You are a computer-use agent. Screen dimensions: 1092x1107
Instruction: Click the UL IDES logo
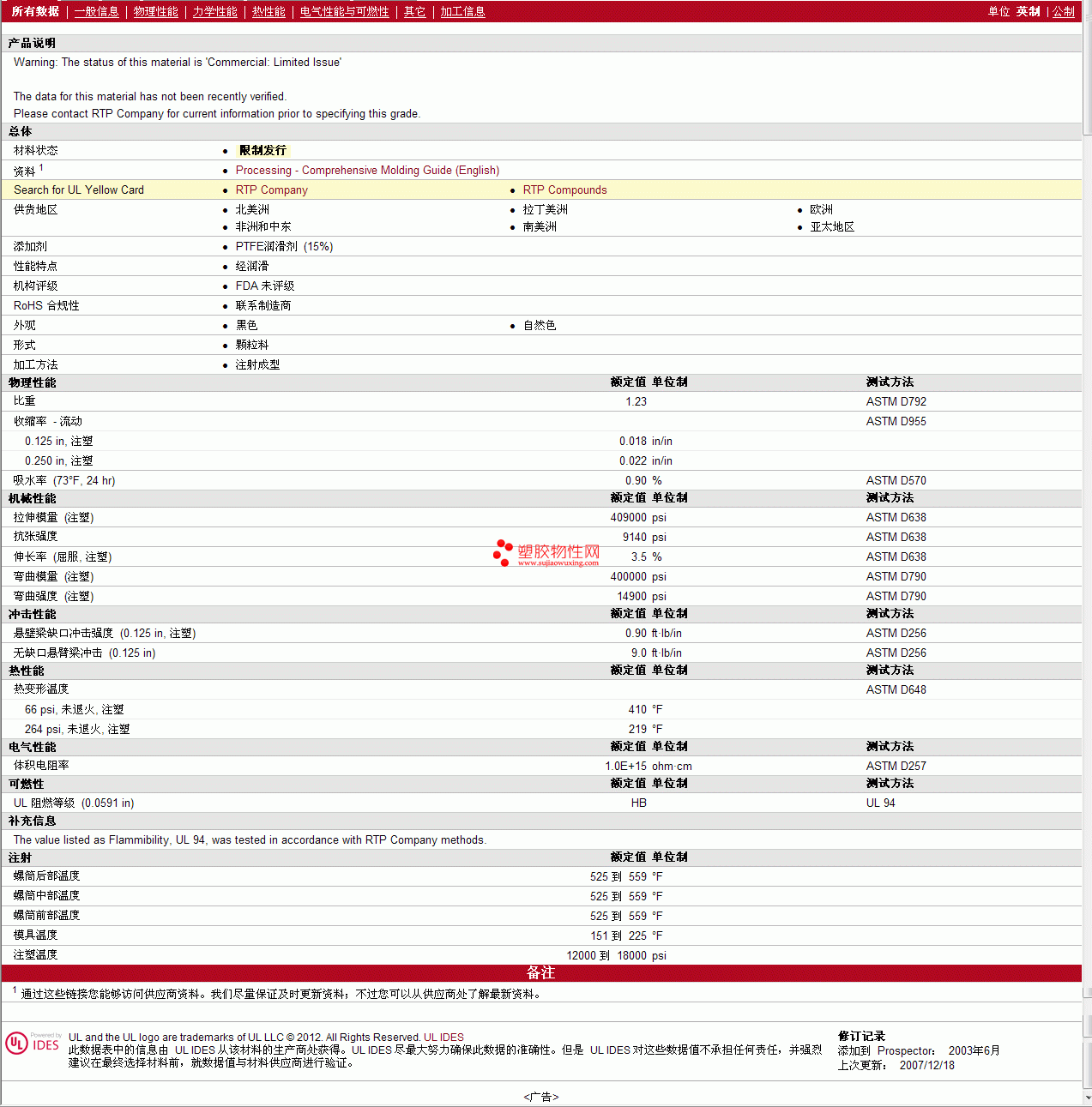[x=33, y=1044]
